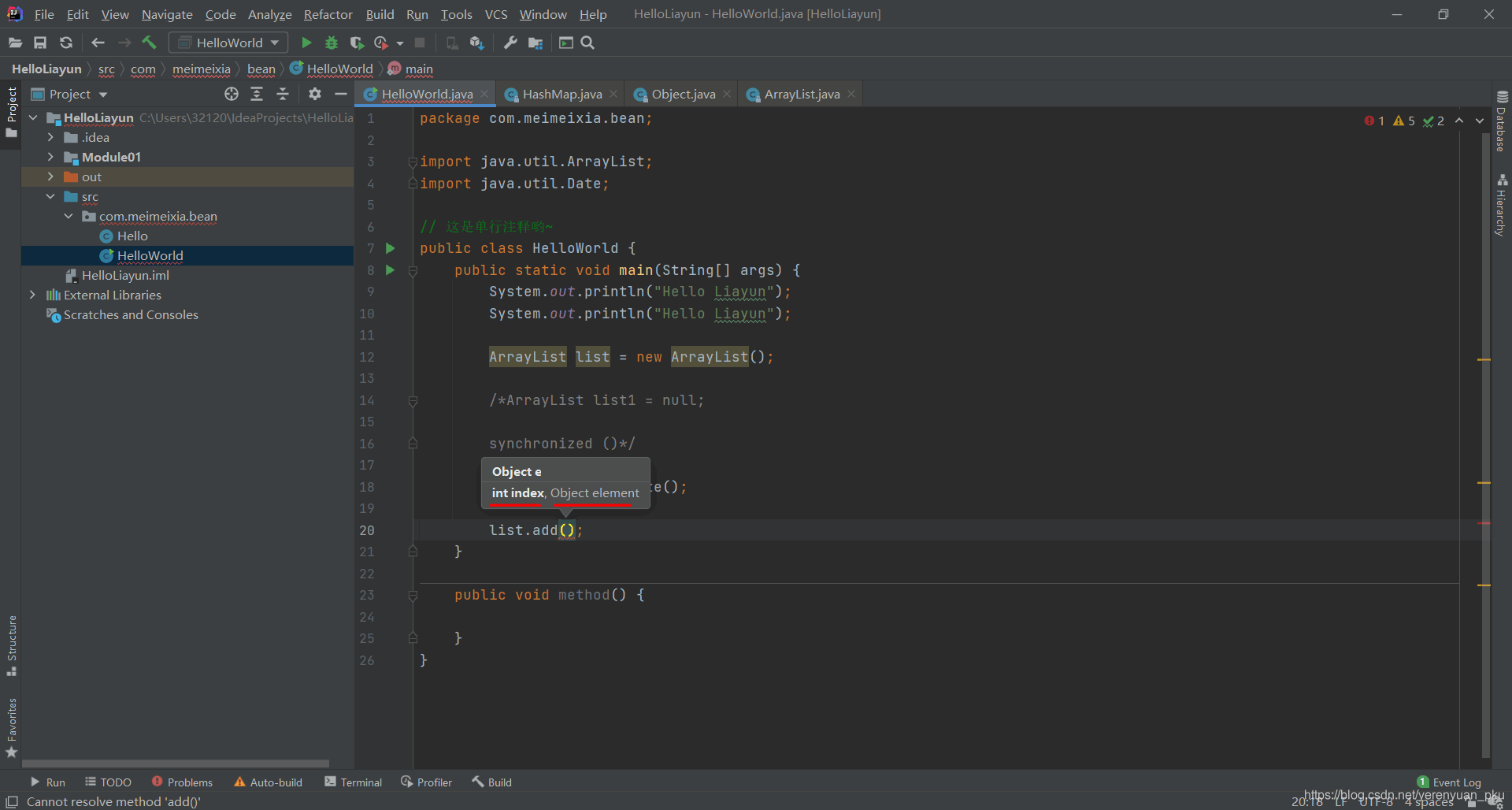Open the Event Log

coord(1449,782)
